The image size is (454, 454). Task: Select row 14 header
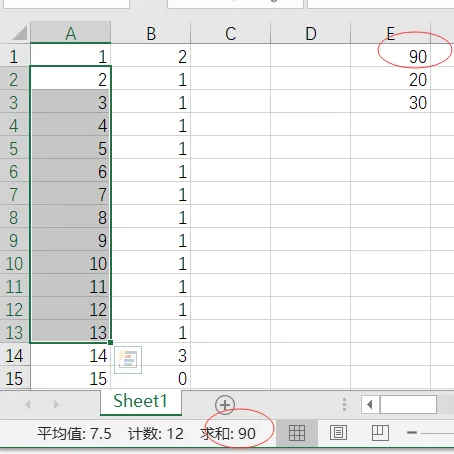15,355
